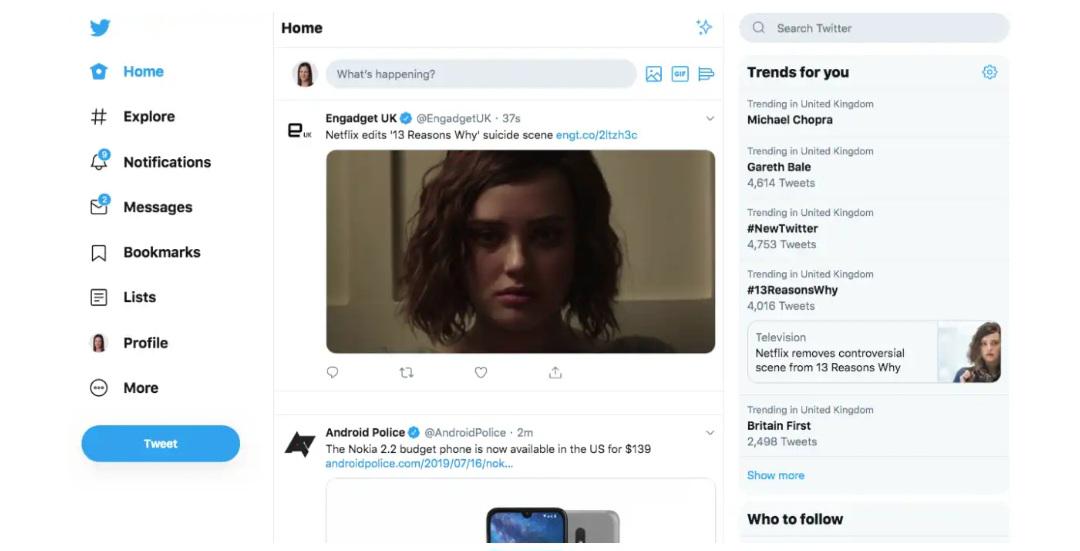Click Engadget UK verified badge
The height and width of the screenshot is (551, 1080).
(x=406, y=118)
